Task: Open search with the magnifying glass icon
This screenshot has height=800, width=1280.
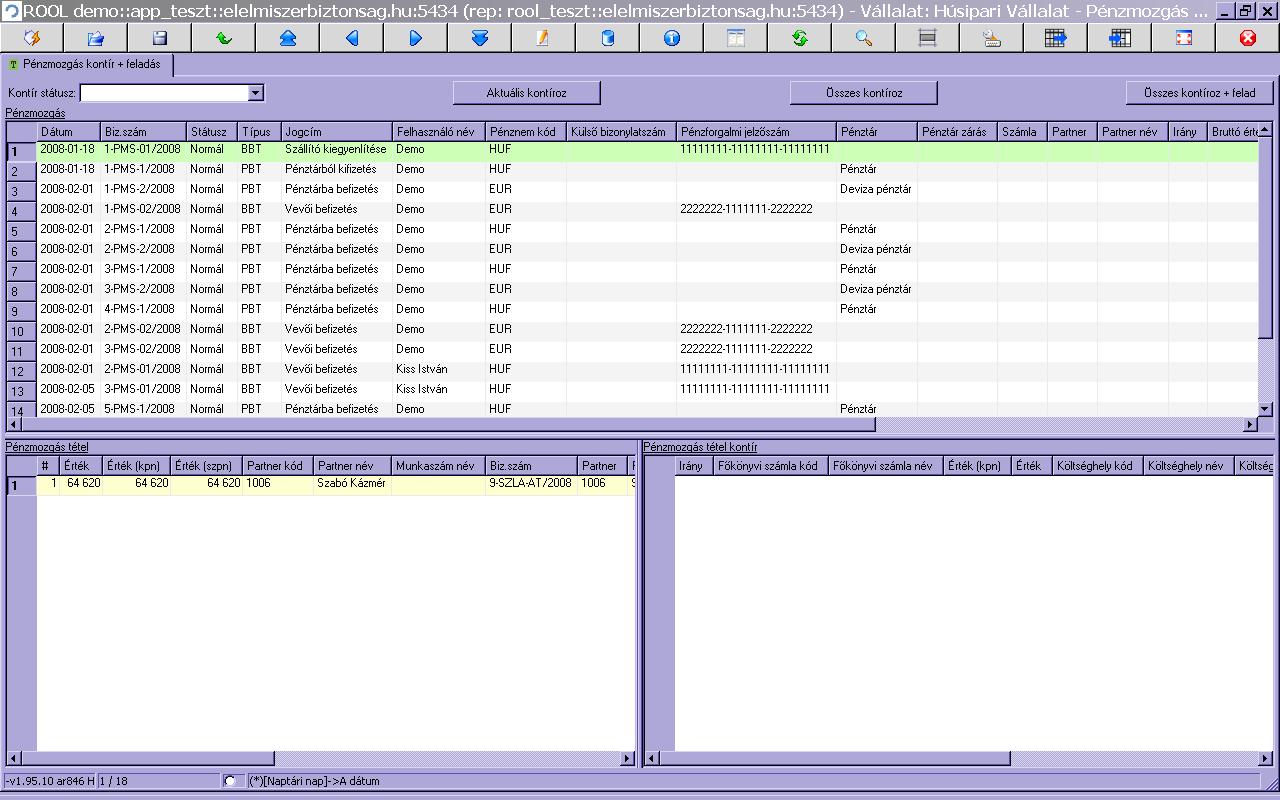Action: (864, 38)
